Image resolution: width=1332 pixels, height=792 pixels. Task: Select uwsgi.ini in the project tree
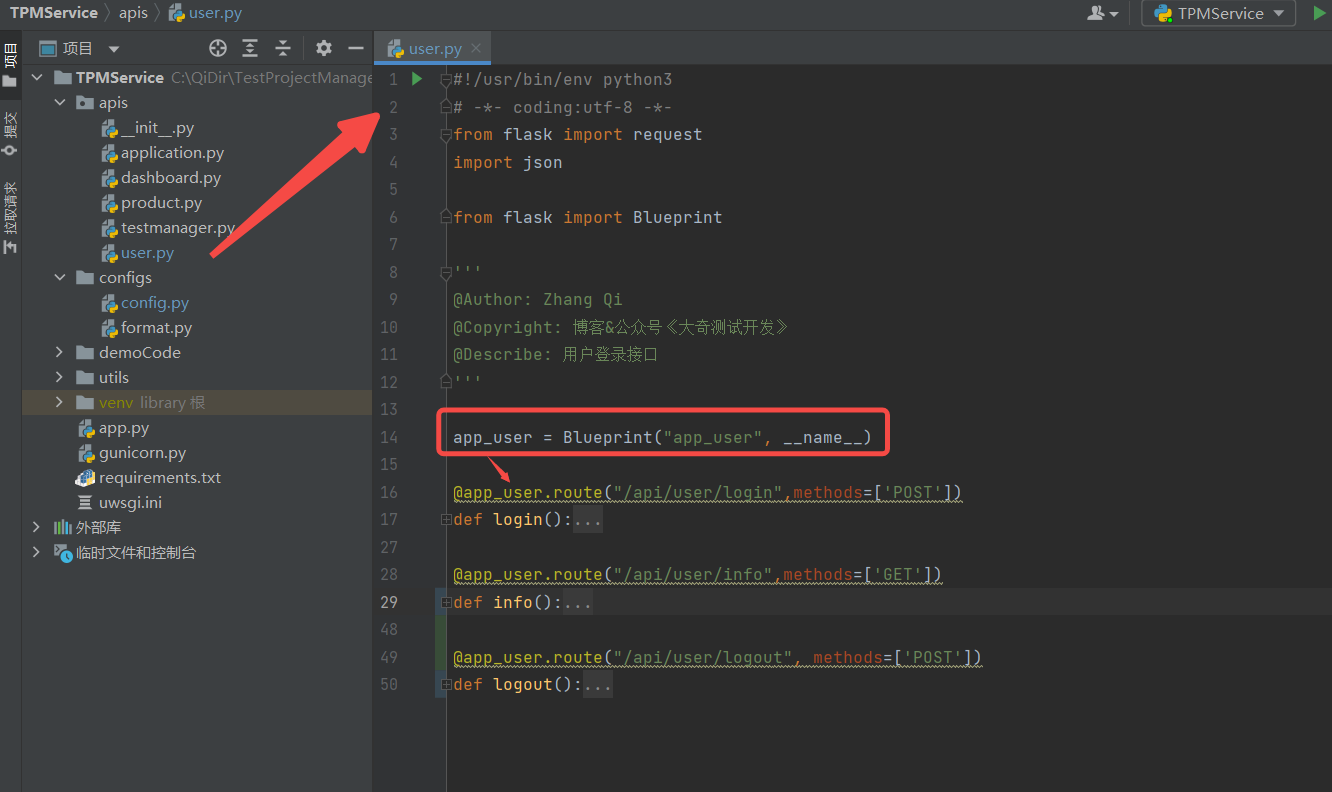click(130, 502)
